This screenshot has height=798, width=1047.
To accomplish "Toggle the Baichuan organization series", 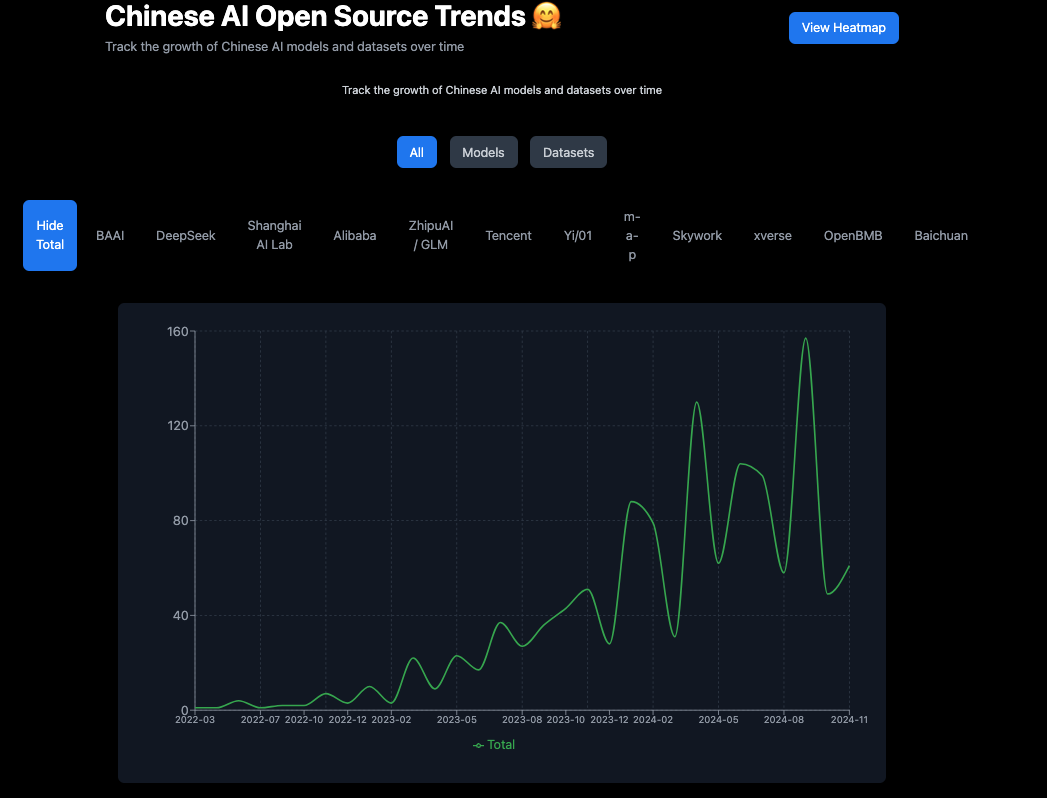I will click(941, 236).
